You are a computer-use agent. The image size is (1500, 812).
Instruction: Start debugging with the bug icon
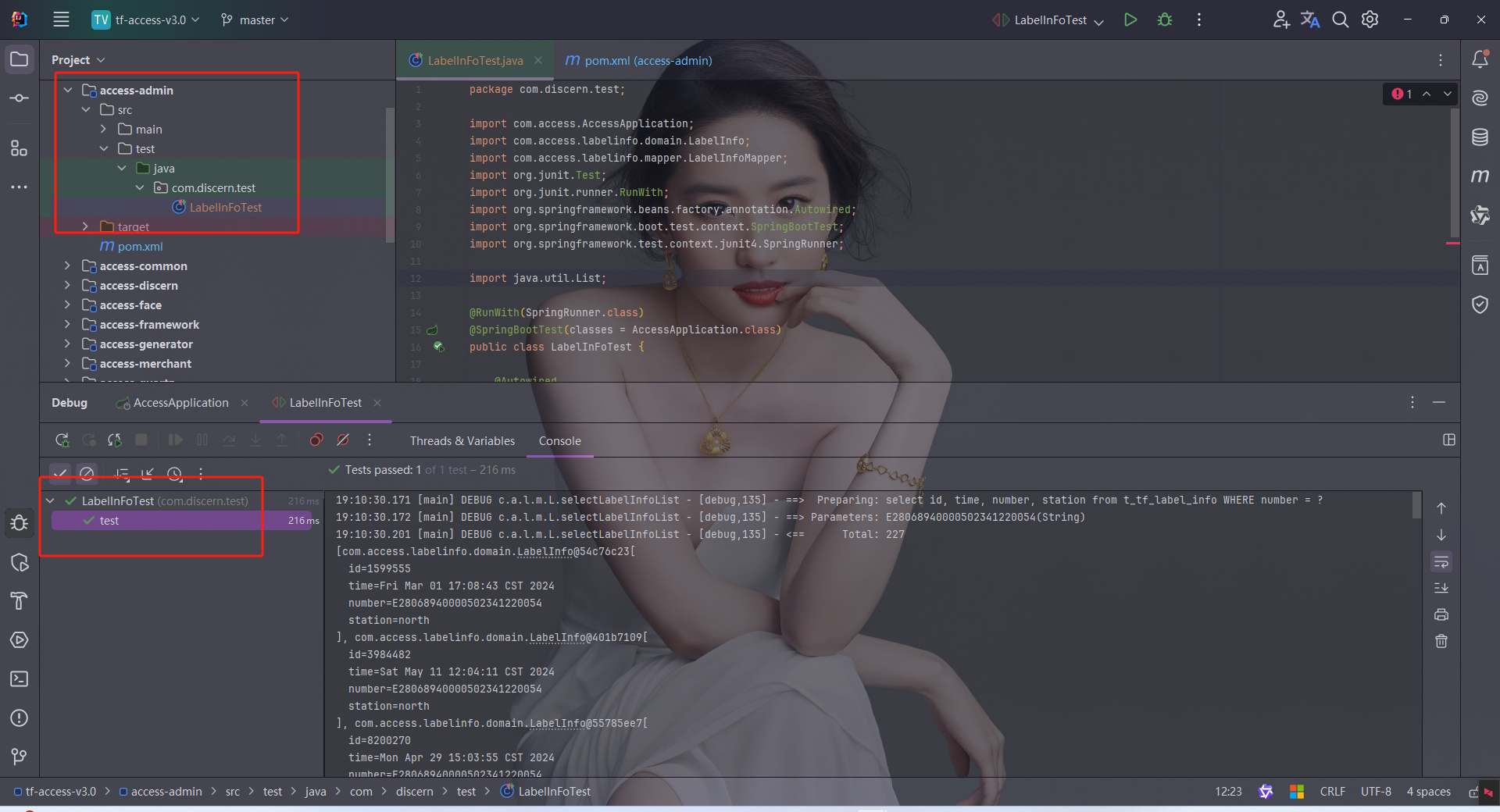point(1164,20)
